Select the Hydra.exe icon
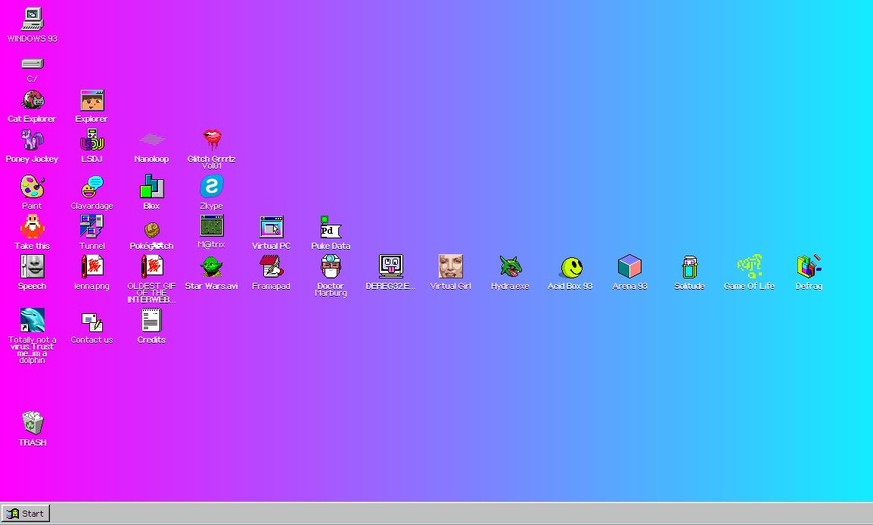This screenshot has width=873, height=525. pyautogui.click(x=510, y=267)
